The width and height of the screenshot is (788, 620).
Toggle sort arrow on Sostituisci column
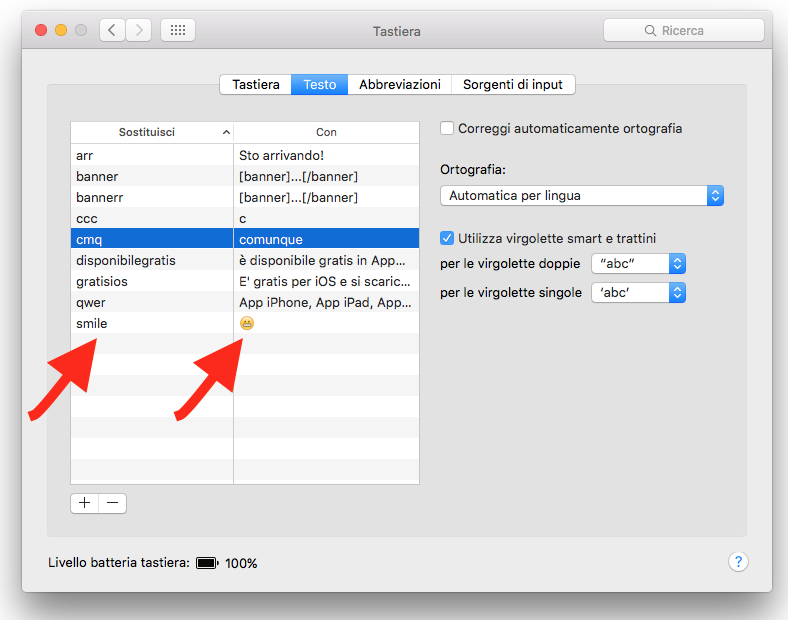click(226, 132)
